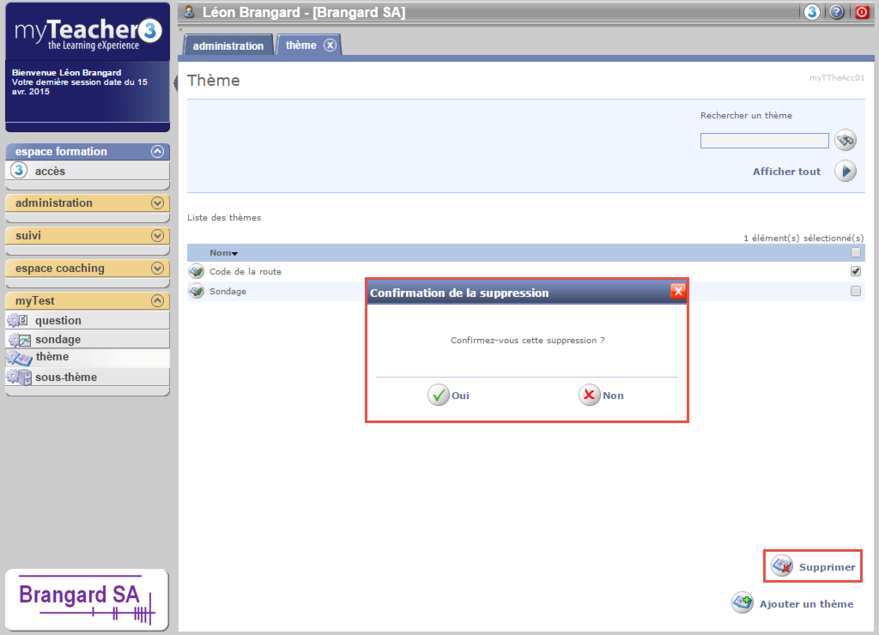This screenshot has height=635, width=879.
Task: Click the Afficher tout arrow icon
Action: tap(845, 171)
